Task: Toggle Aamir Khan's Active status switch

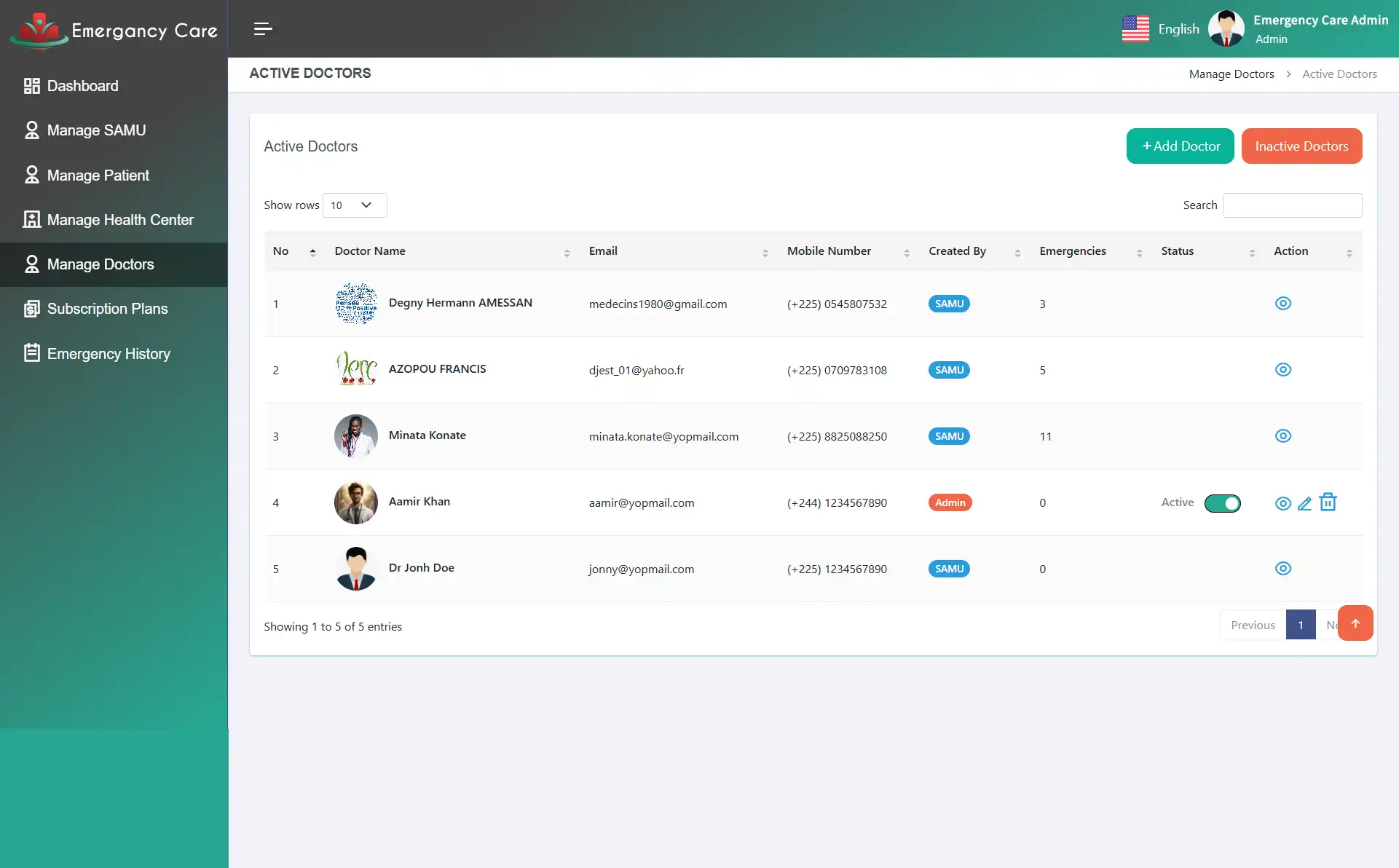Action: click(x=1222, y=503)
